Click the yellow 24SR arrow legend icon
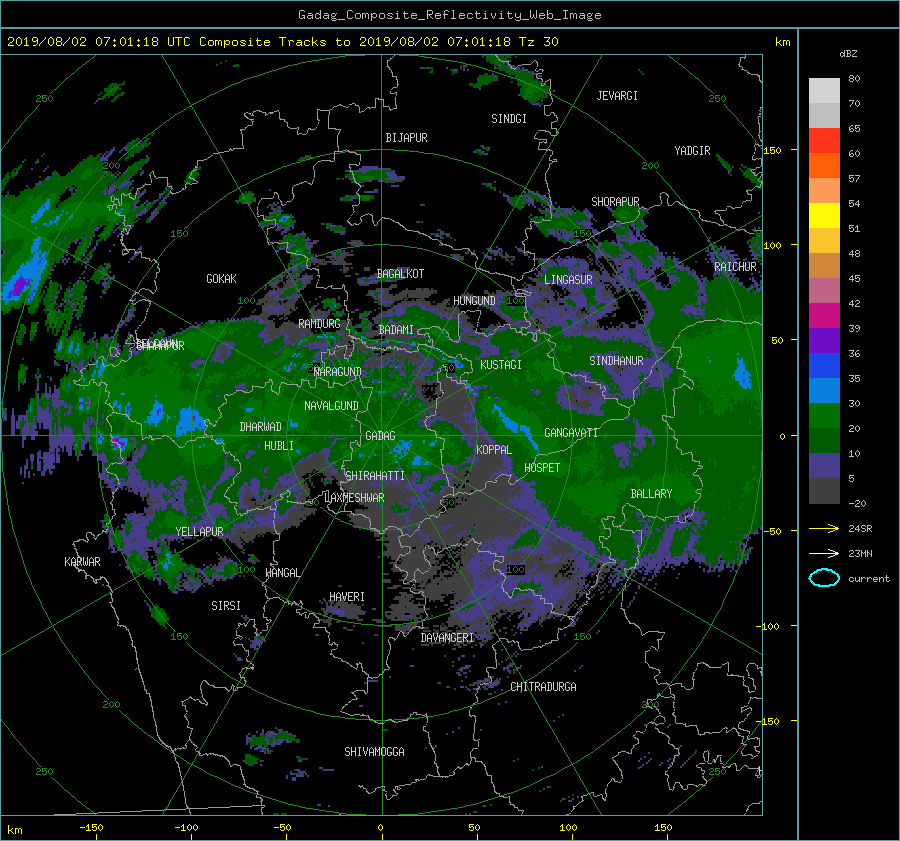Viewport: 900px width, 841px height. 824,529
